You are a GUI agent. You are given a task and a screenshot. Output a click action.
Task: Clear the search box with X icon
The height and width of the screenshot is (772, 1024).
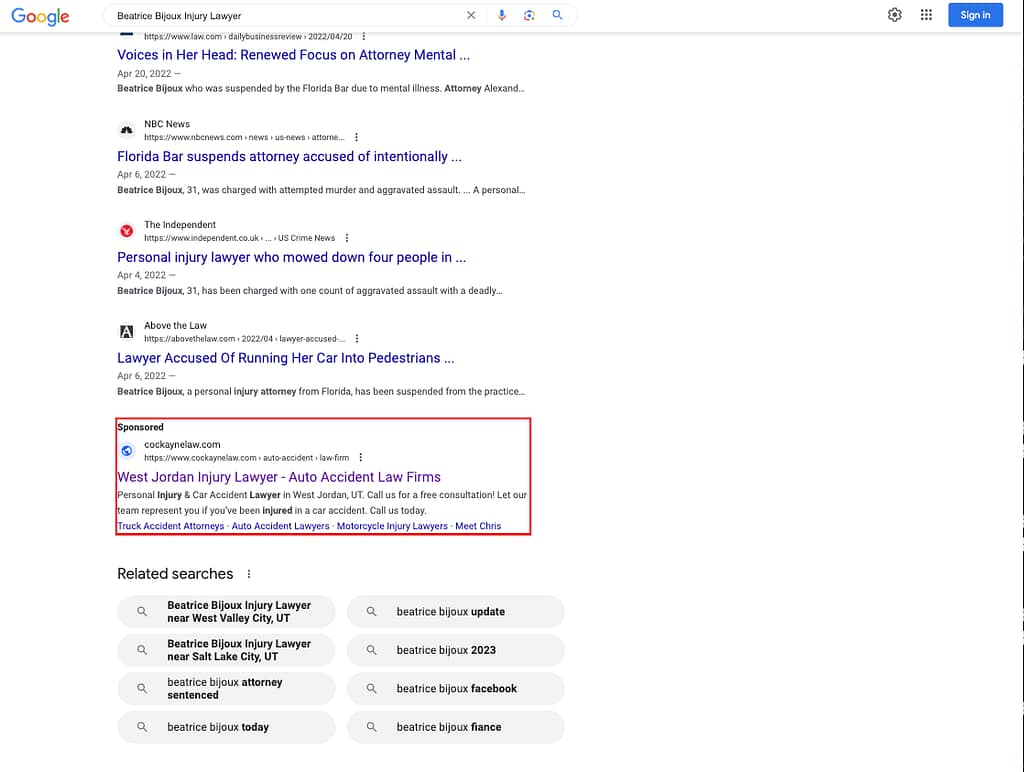click(x=471, y=15)
